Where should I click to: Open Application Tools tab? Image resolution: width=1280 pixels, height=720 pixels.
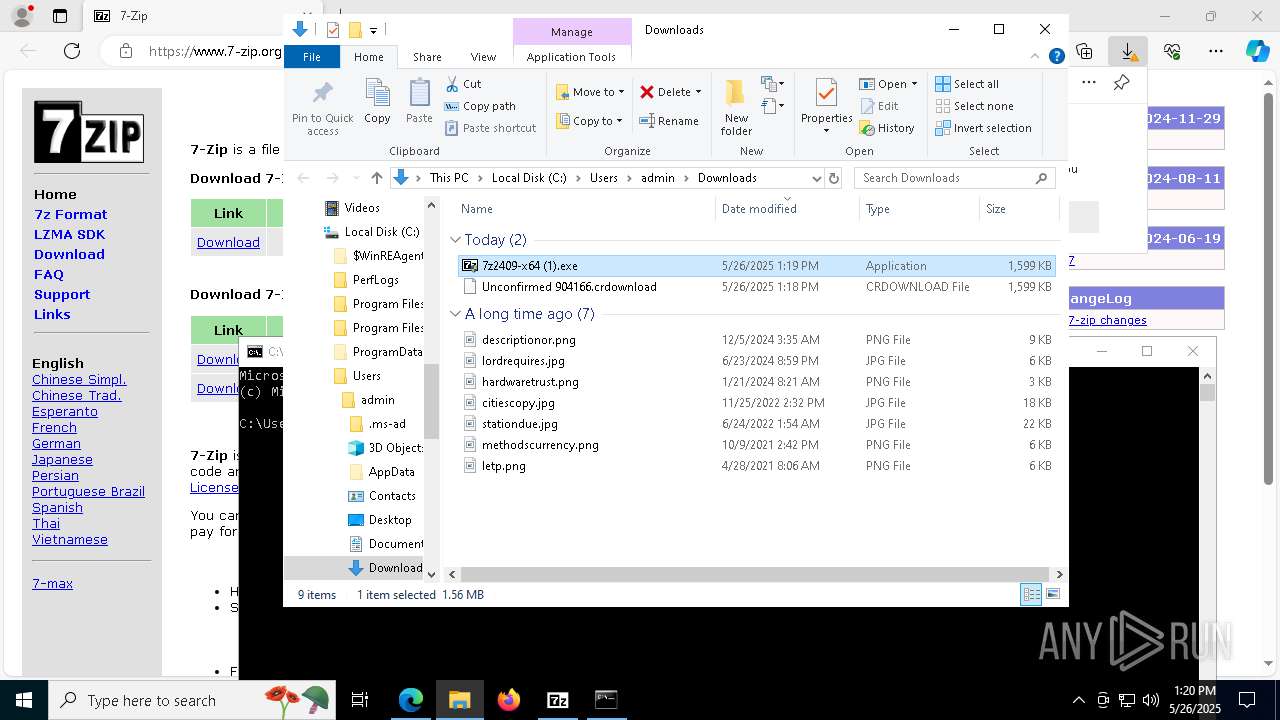point(571,57)
